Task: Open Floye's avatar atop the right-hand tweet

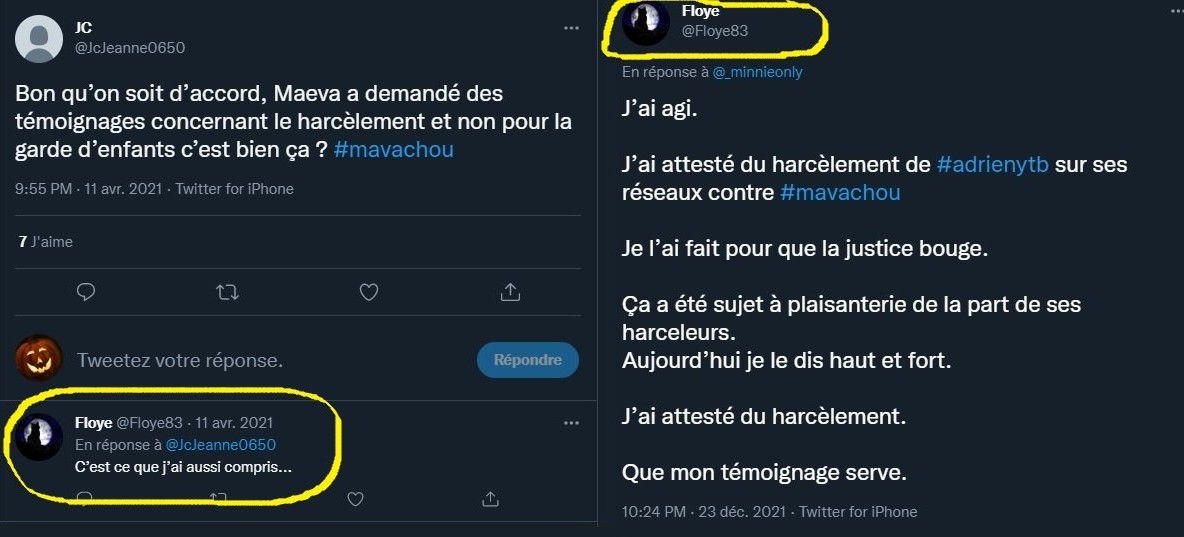Action: tap(645, 23)
